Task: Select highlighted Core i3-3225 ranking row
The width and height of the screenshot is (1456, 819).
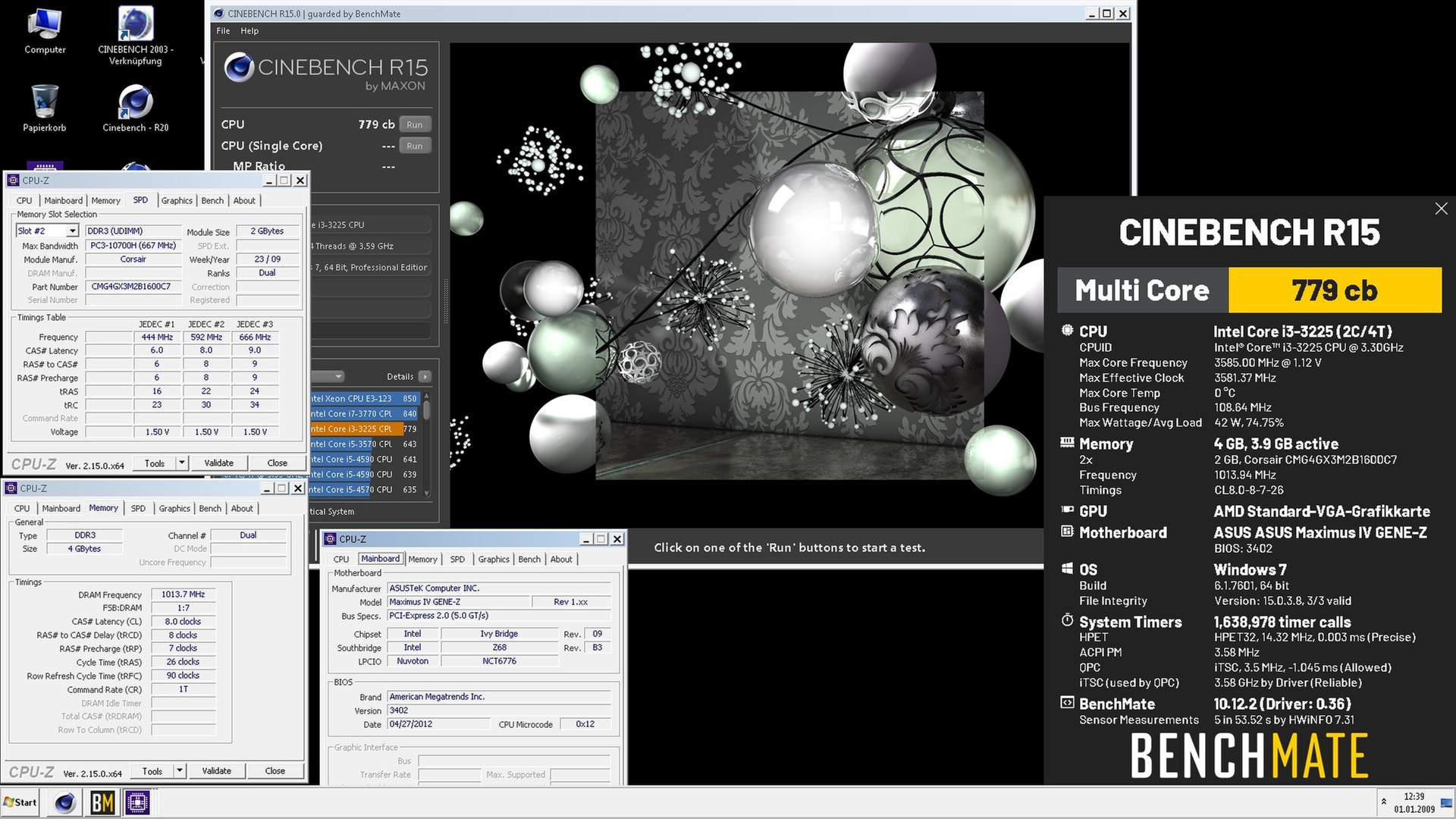Action: coord(364,428)
